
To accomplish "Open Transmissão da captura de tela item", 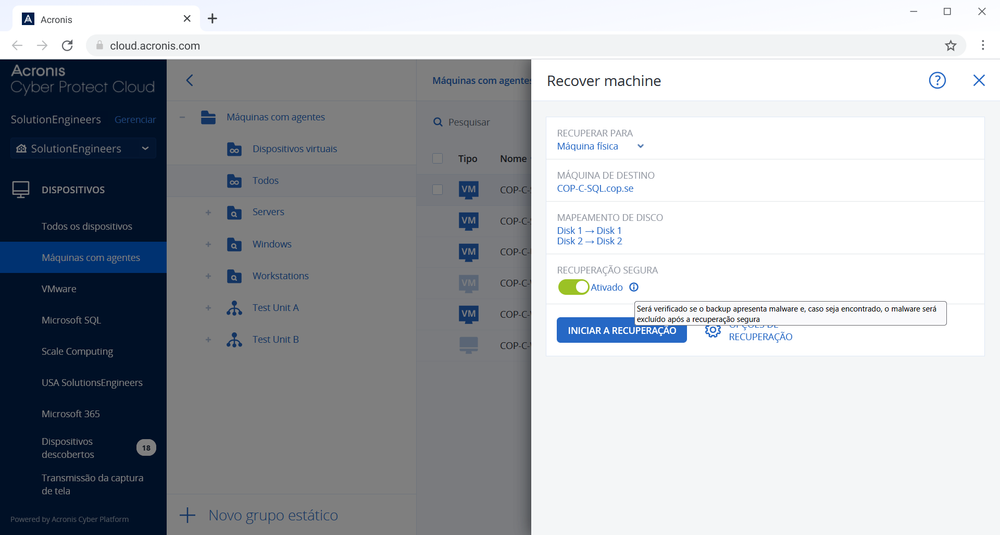I will [x=92, y=484].
